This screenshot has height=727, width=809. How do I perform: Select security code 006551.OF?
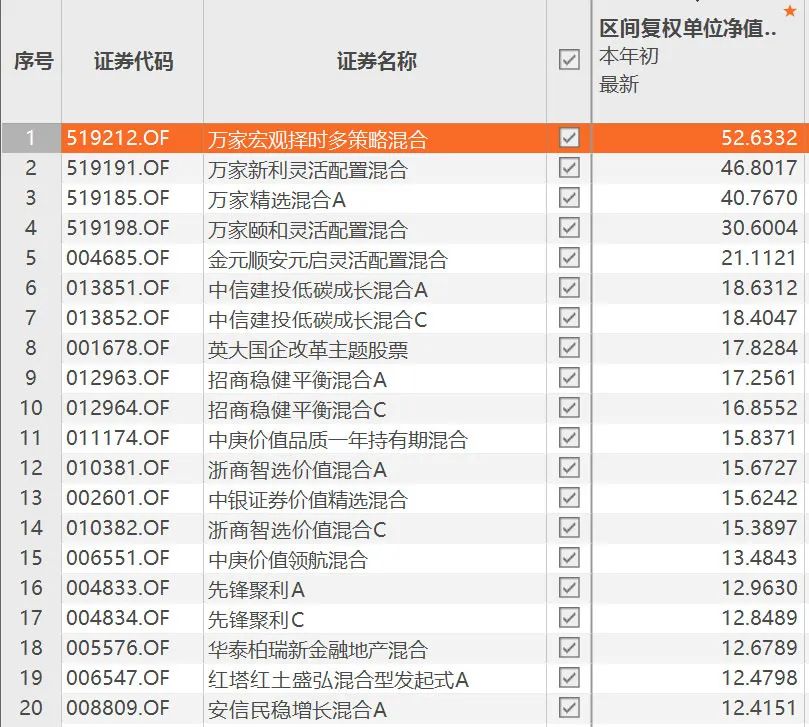[118, 557]
